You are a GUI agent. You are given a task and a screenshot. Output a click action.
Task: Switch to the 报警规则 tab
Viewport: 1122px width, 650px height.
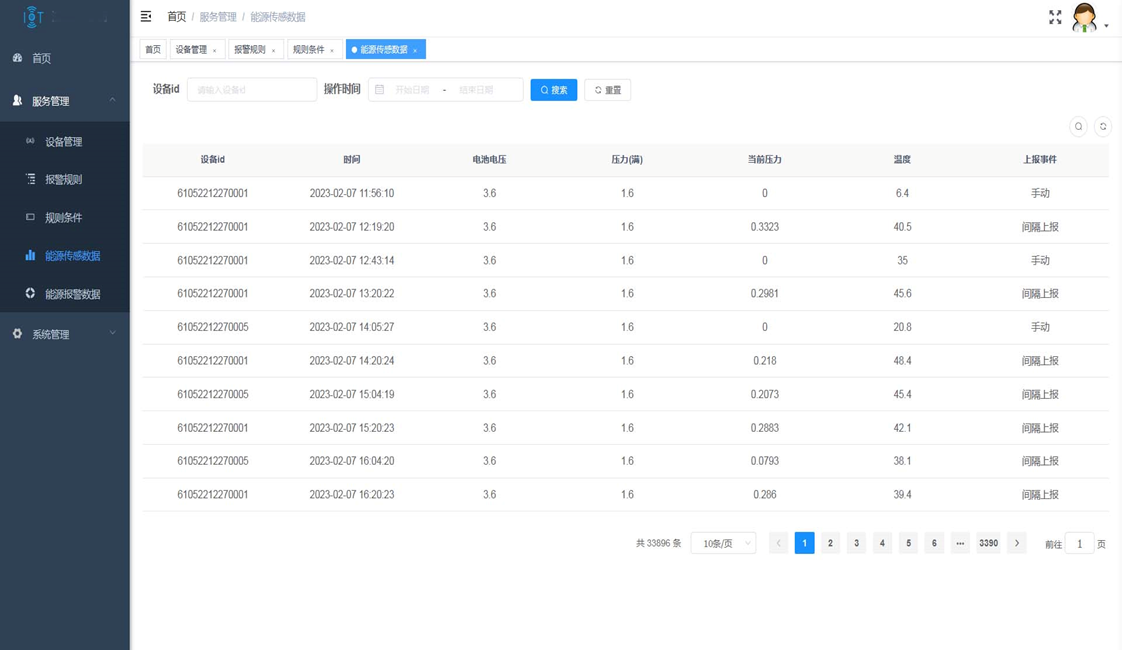pos(250,49)
